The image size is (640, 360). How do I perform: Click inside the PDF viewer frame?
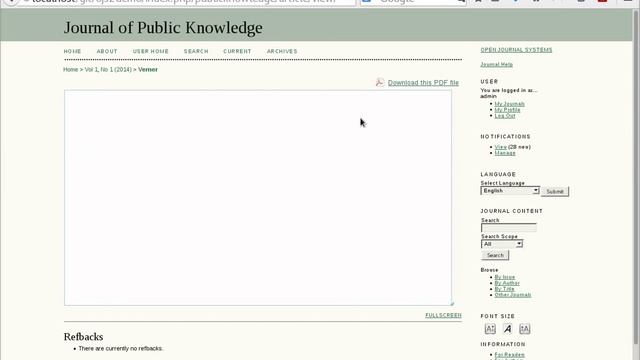258,198
